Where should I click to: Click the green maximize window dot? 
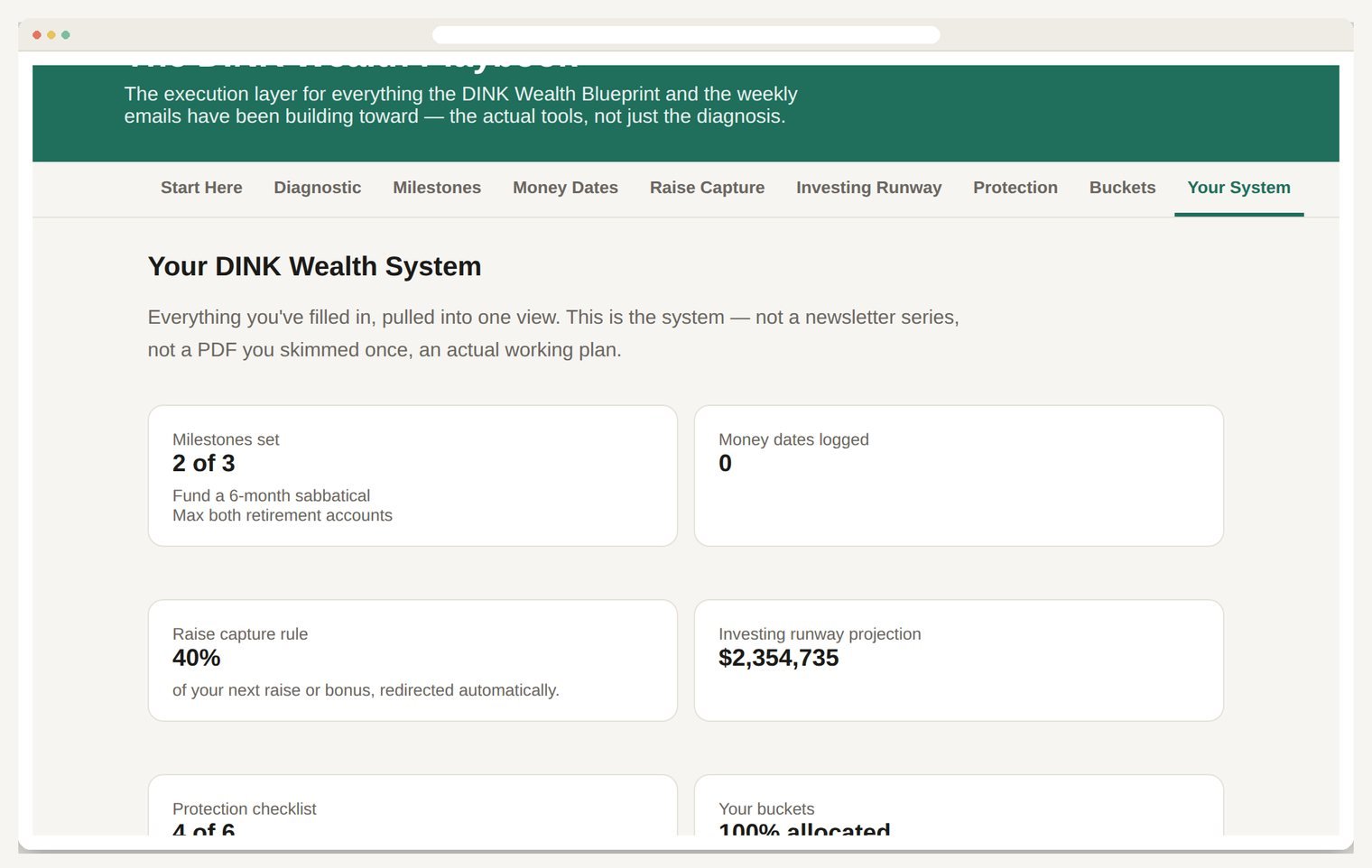pos(66,35)
